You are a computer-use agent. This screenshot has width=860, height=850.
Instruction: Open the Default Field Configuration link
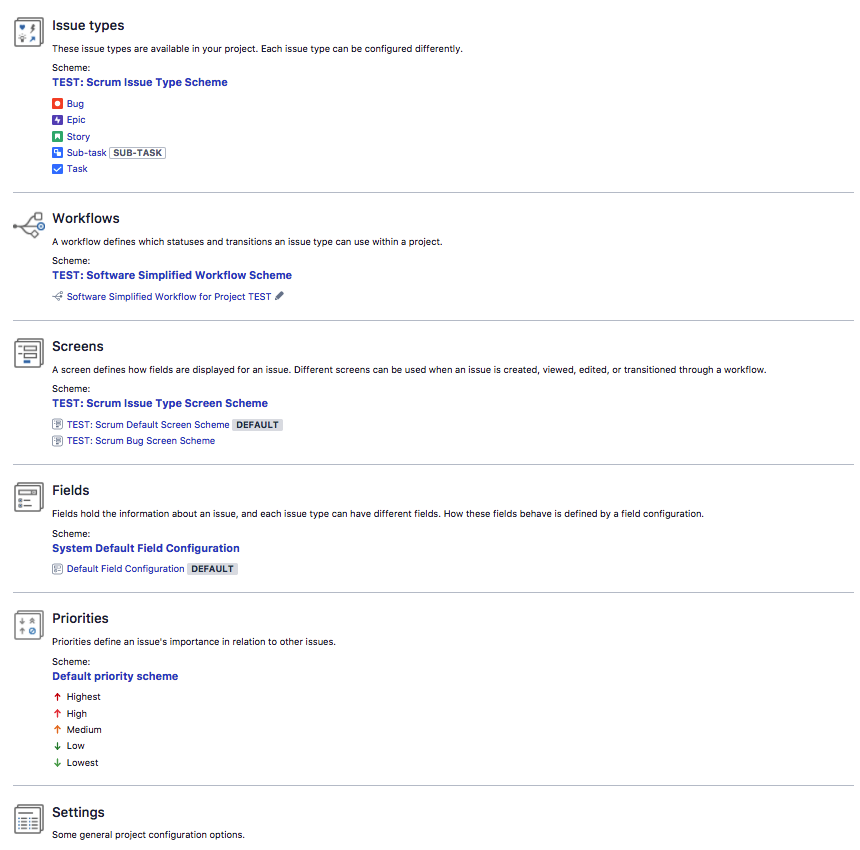126,569
